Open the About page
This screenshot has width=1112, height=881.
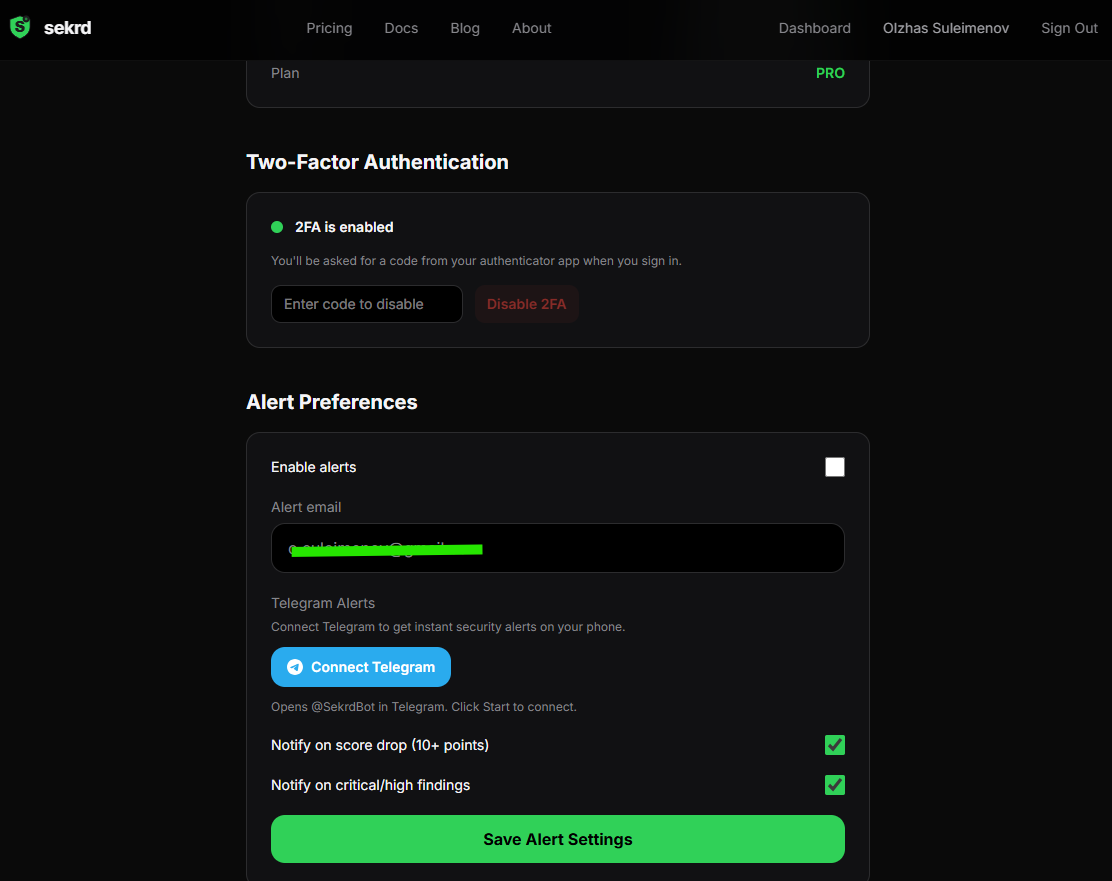coord(532,28)
